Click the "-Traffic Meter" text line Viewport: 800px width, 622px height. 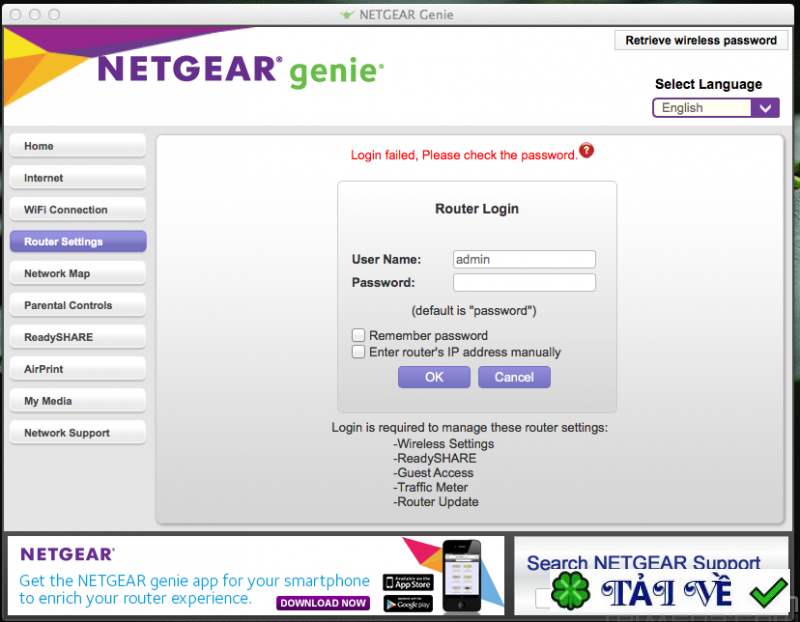pos(430,487)
